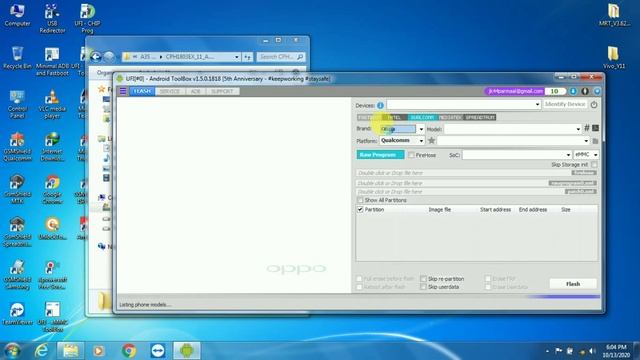The width and height of the screenshot is (640, 360).
Task: Click the dark square icon after hash
Action: (x=596, y=128)
